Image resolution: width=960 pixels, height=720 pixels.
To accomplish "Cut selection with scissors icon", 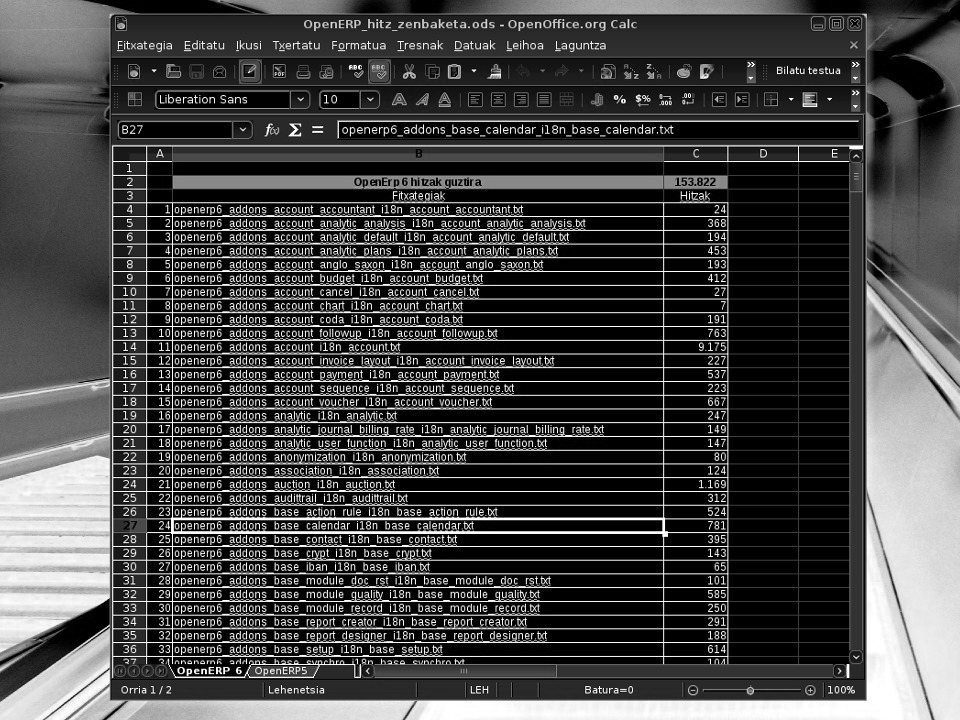I will (x=409, y=72).
